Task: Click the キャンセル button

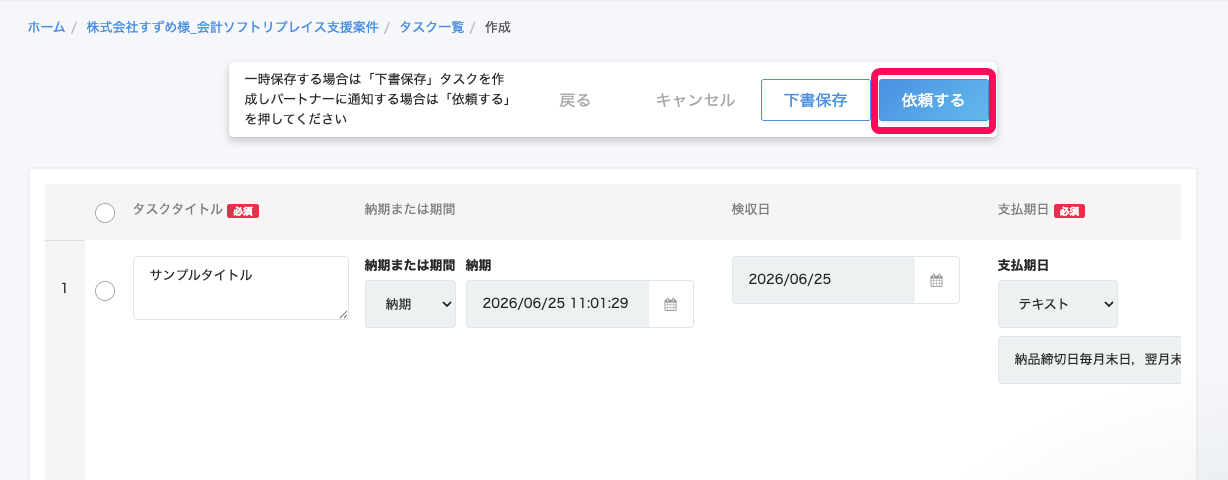Action: click(x=695, y=100)
